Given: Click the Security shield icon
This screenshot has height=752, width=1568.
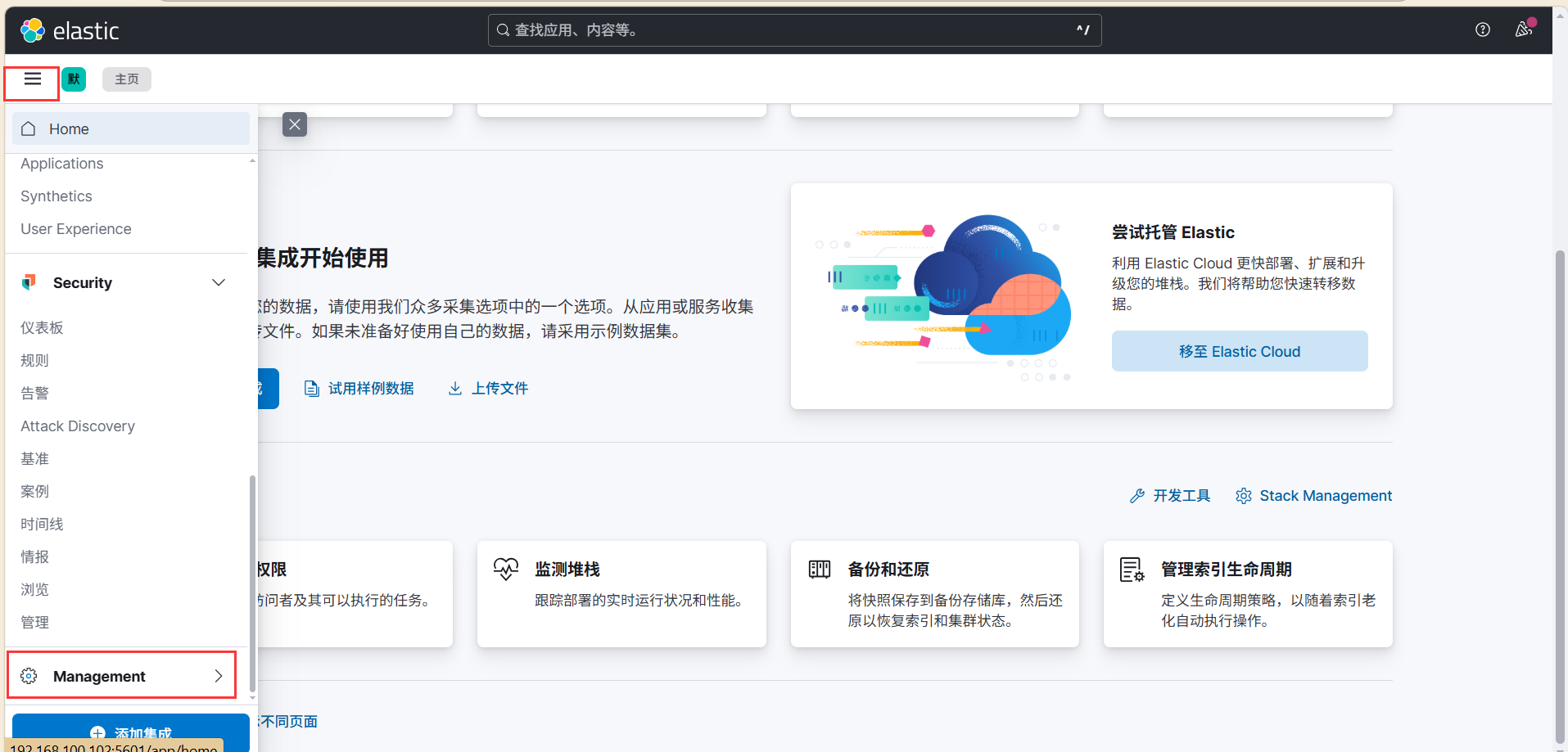Looking at the screenshot, I should [29, 282].
